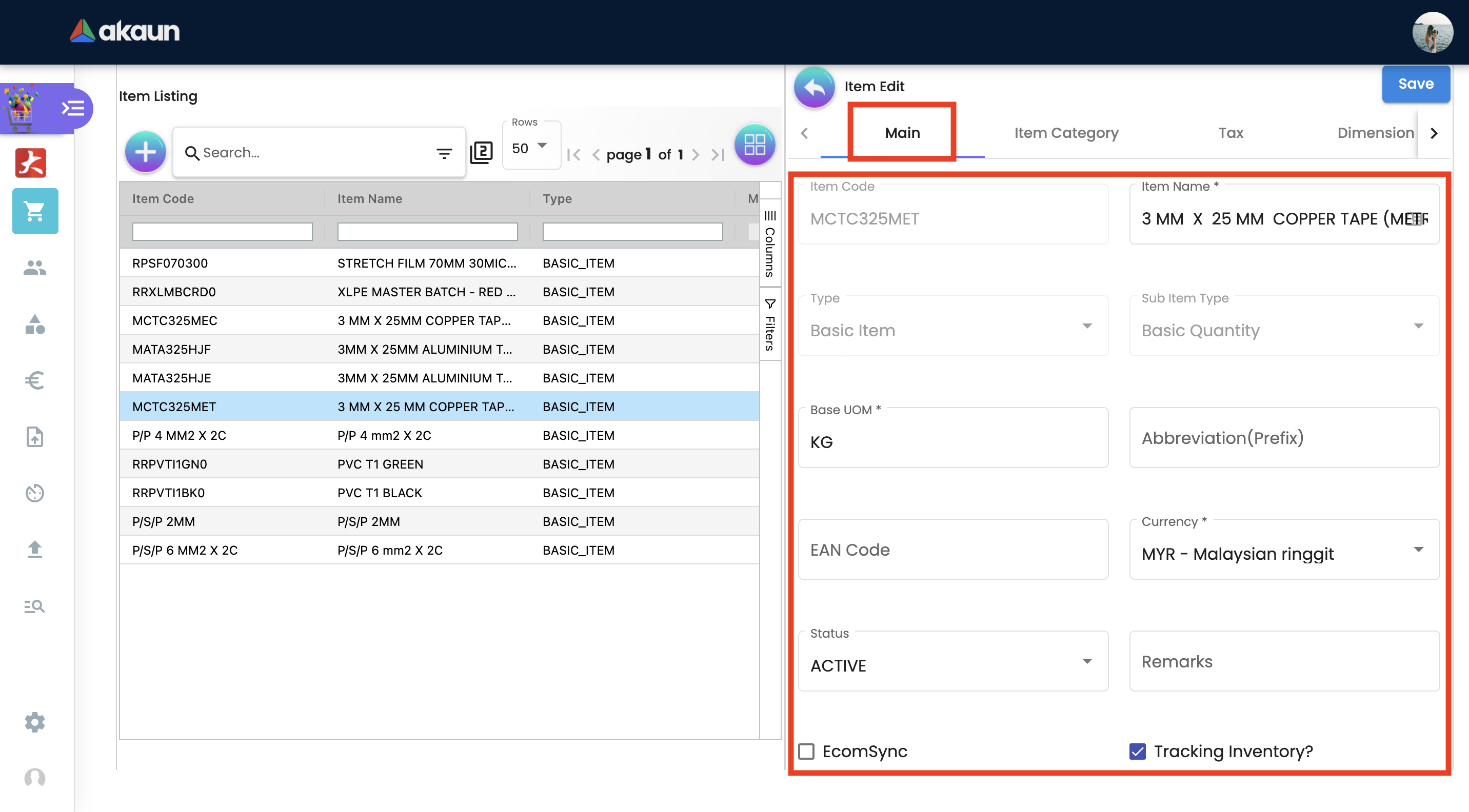Open the shopping cart sidebar module
Image resolution: width=1469 pixels, height=812 pixels.
(35, 211)
